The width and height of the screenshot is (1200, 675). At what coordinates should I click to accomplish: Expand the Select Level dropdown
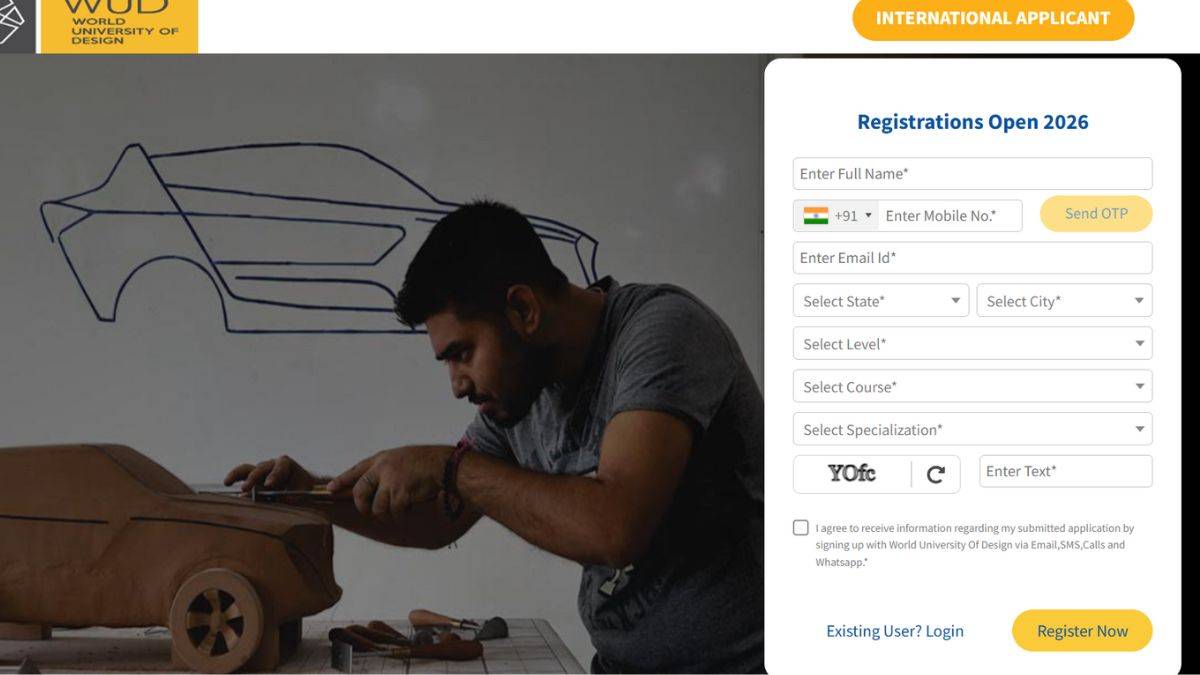972,344
